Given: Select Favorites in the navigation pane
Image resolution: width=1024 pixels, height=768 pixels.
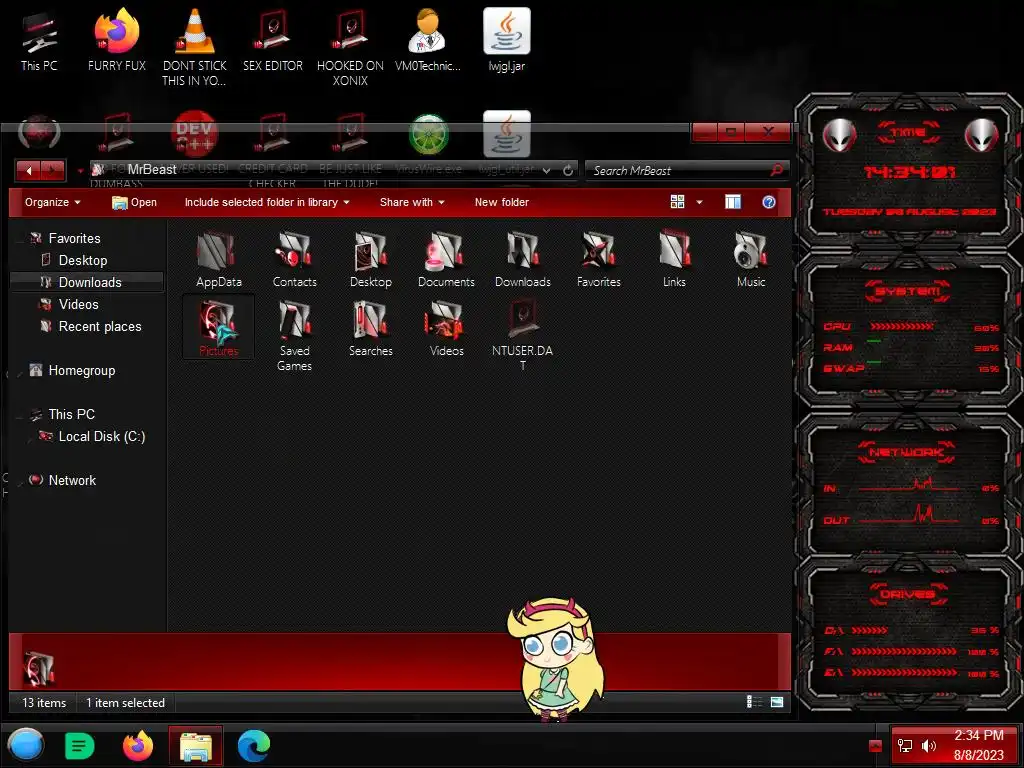Looking at the screenshot, I should click(x=74, y=238).
